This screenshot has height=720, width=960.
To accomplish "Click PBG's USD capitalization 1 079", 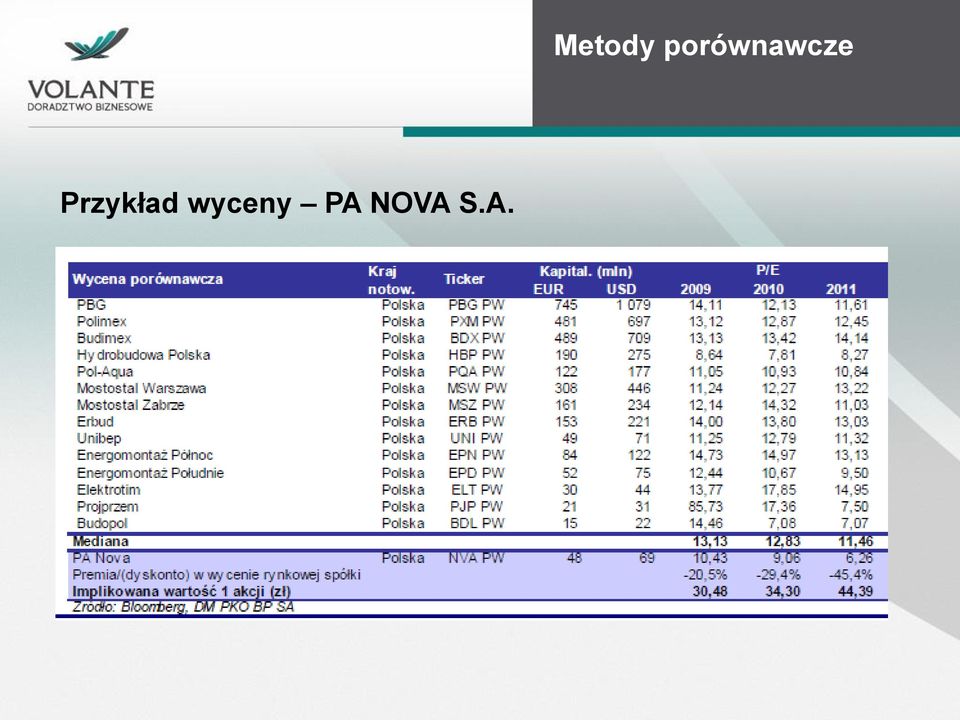I will click(633, 305).
